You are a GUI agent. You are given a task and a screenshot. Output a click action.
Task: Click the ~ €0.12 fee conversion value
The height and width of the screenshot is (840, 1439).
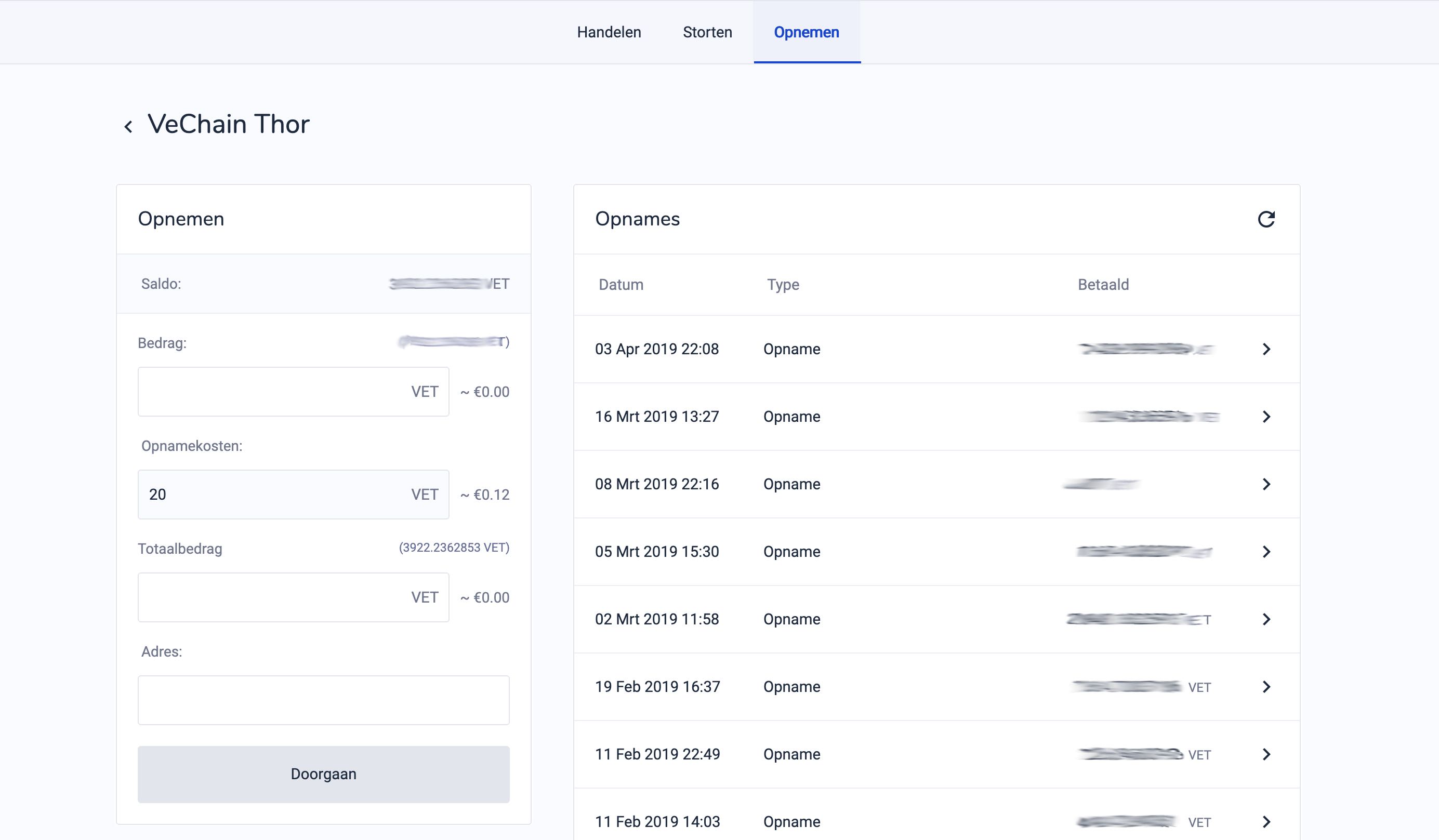(x=485, y=495)
